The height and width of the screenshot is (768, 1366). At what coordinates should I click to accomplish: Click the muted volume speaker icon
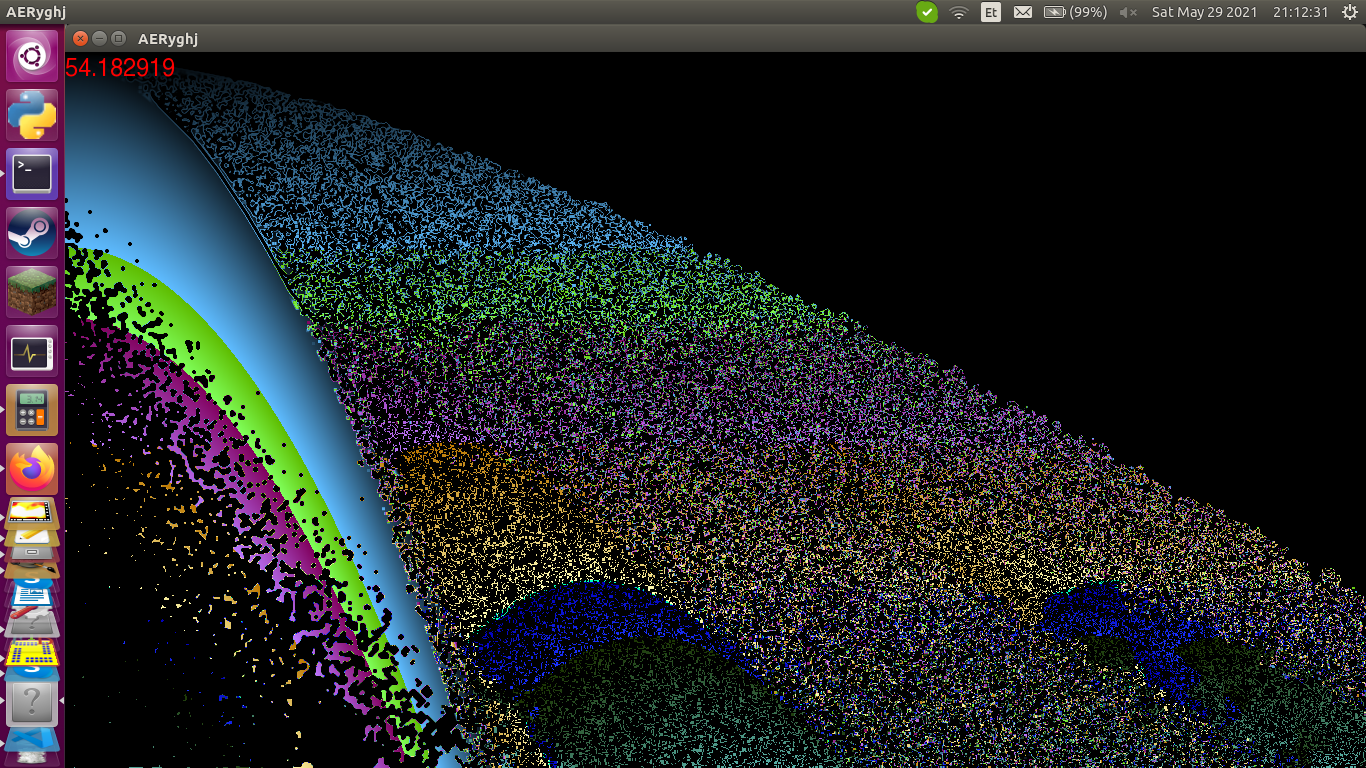1129,12
